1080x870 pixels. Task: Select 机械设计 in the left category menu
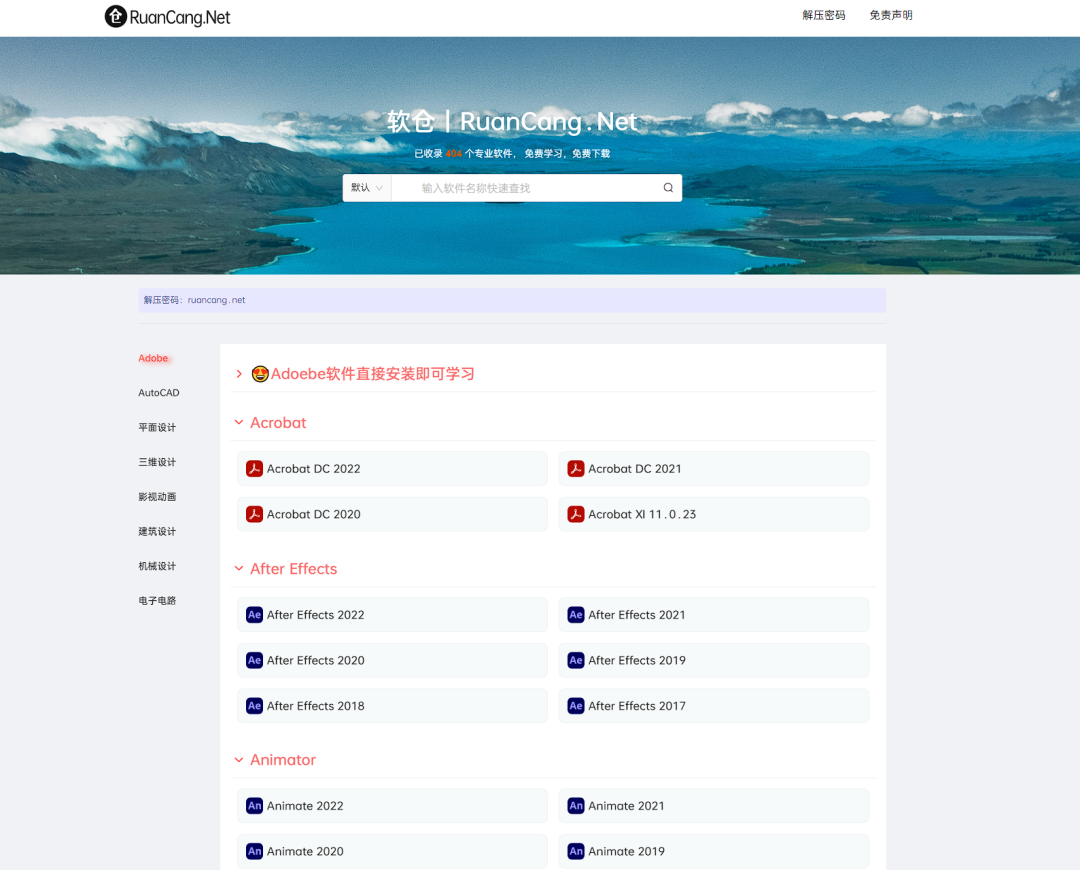(157, 566)
